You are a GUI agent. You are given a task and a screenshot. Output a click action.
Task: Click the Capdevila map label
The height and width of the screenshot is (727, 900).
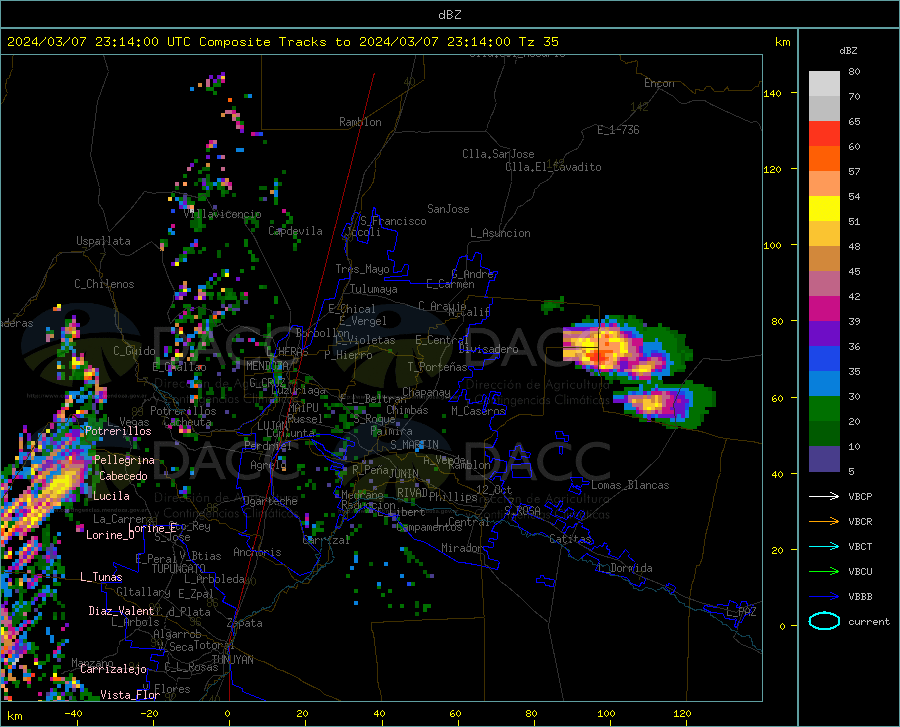point(296,231)
